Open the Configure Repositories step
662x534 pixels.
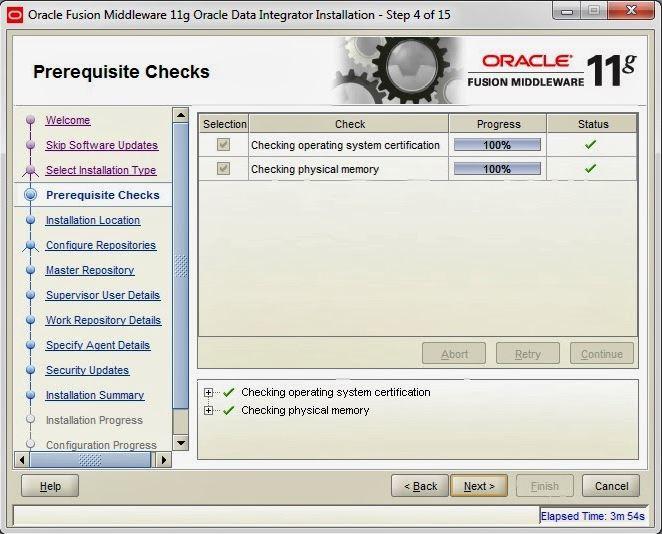pos(101,245)
